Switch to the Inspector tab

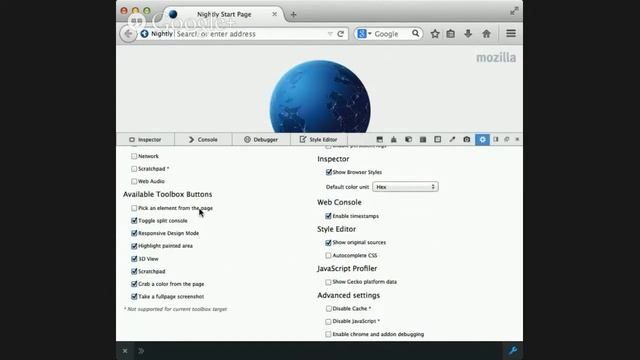[145, 140]
